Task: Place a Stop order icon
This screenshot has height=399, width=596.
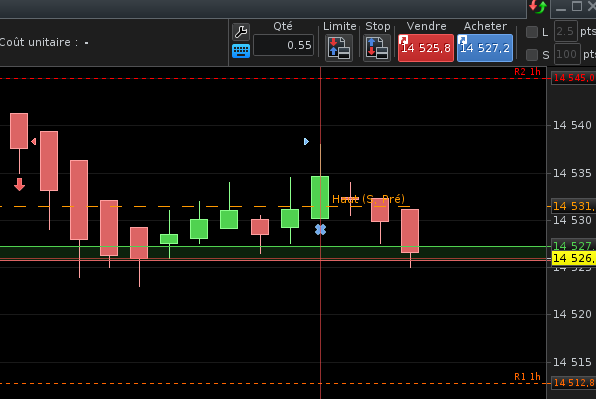Action: coord(377,48)
